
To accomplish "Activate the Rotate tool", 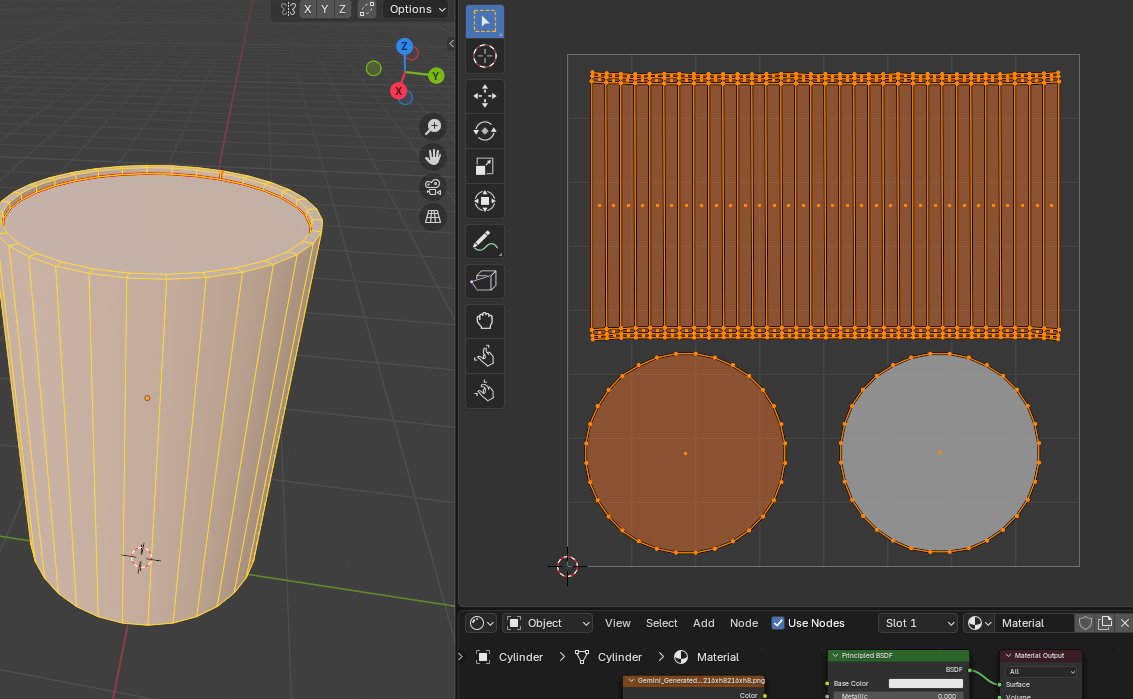I will click(485, 131).
